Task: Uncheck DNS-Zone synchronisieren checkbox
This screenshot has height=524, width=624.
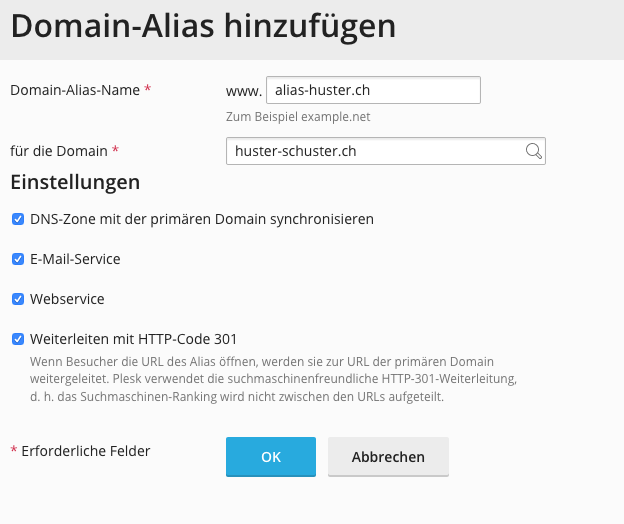Action: coord(18,219)
